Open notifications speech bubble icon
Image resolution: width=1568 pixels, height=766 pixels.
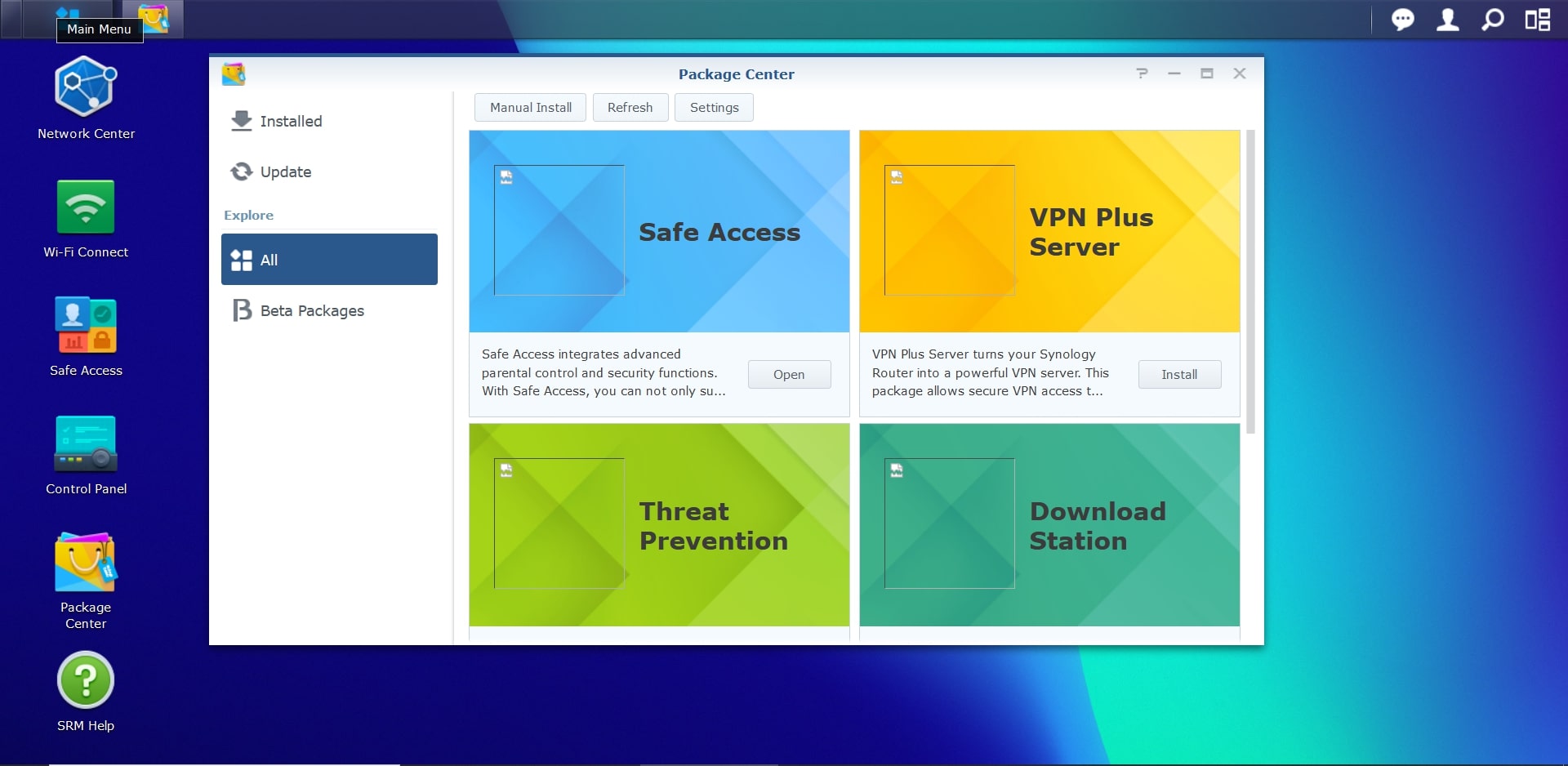(1403, 19)
